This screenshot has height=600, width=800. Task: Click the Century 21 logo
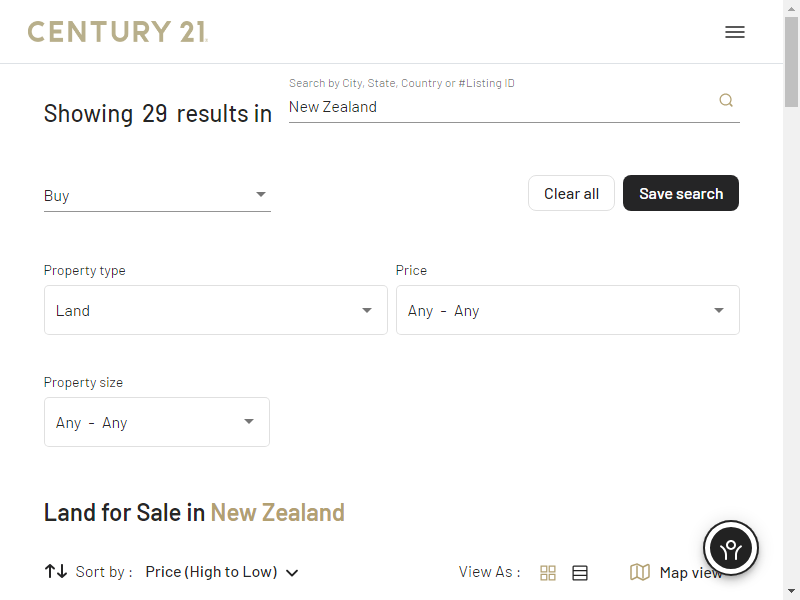coord(117,32)
